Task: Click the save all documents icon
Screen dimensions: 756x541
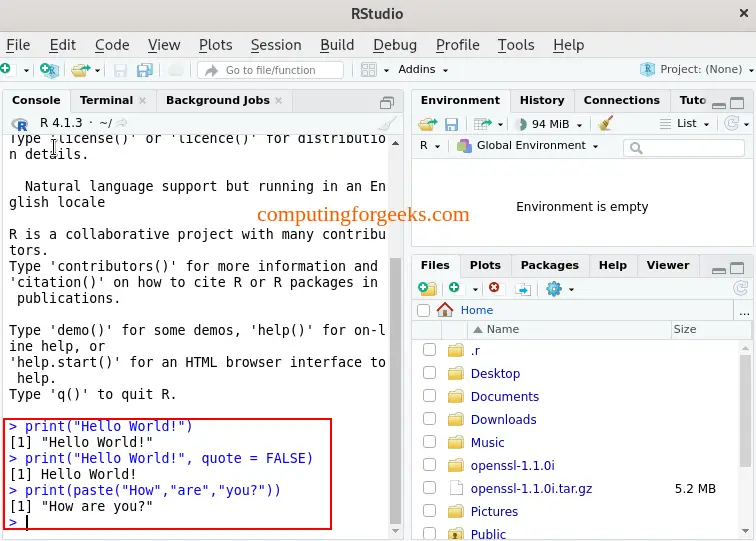Action: tap(144, 70)
